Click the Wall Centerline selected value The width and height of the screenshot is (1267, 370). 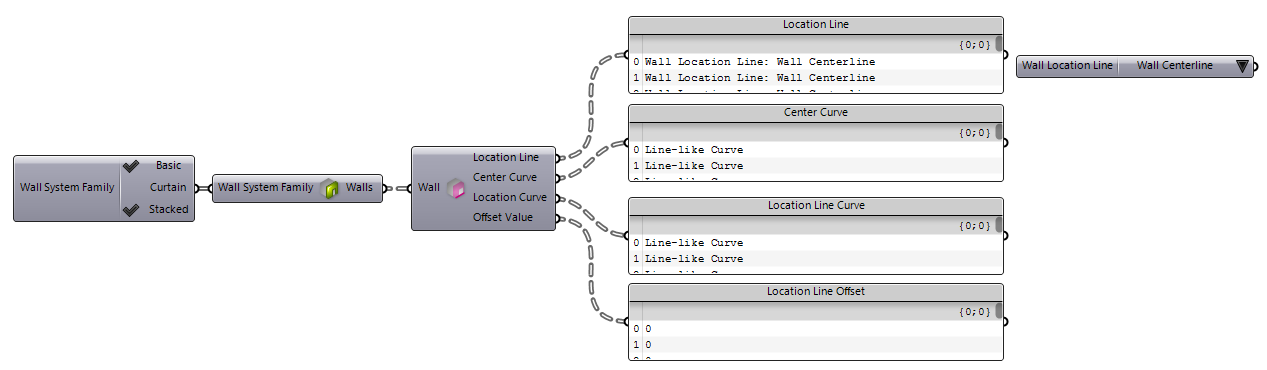click(x=1175, y=66)
